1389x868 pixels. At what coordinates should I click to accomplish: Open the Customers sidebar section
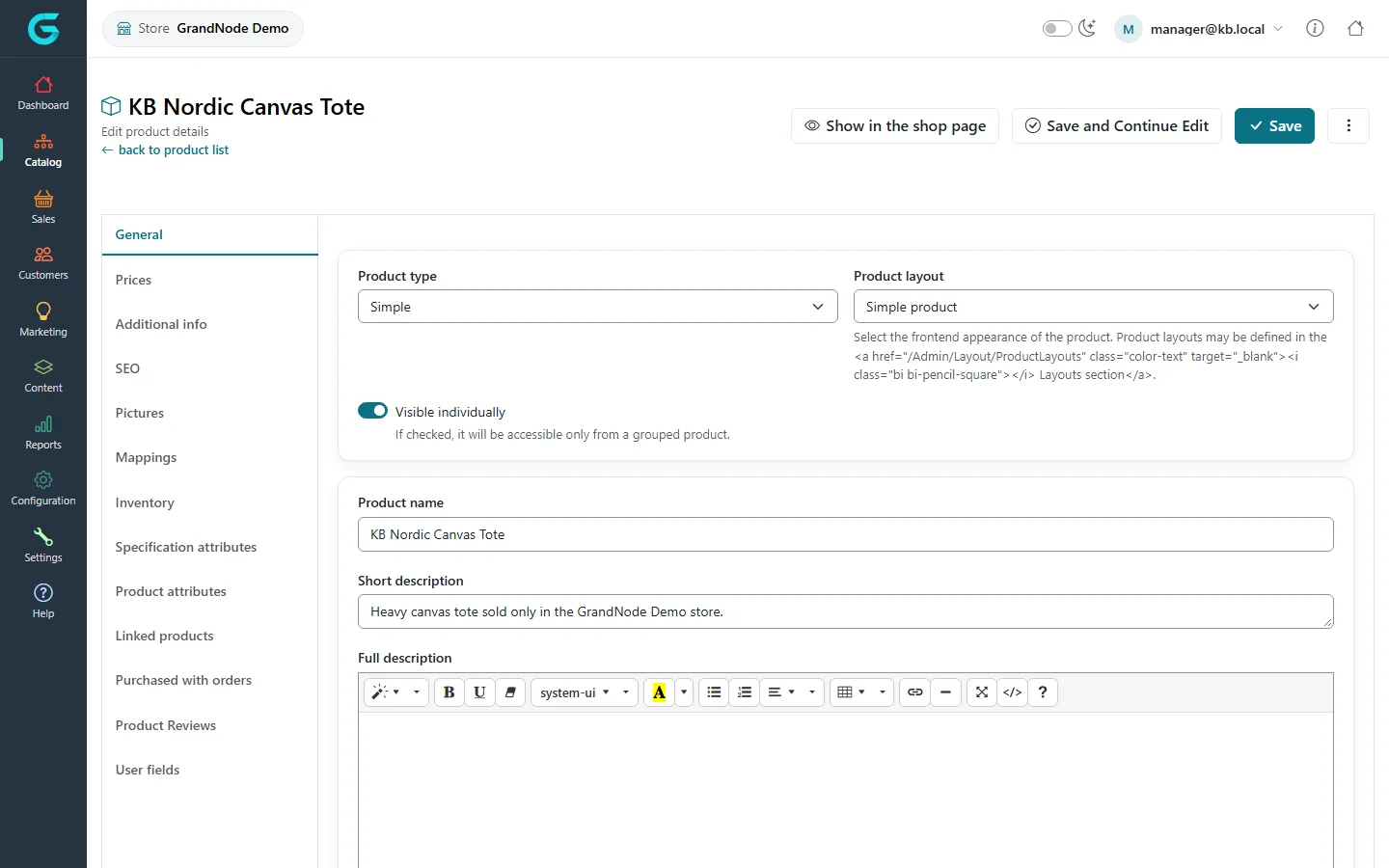pos(43,263)
